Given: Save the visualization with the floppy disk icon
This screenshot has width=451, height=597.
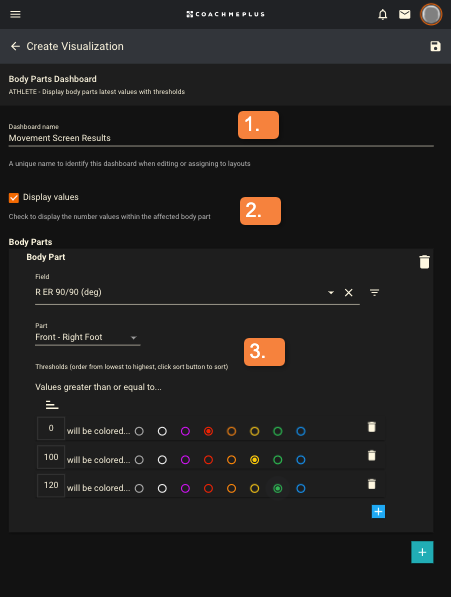Looking at the screenshot, I should [435, 46].
